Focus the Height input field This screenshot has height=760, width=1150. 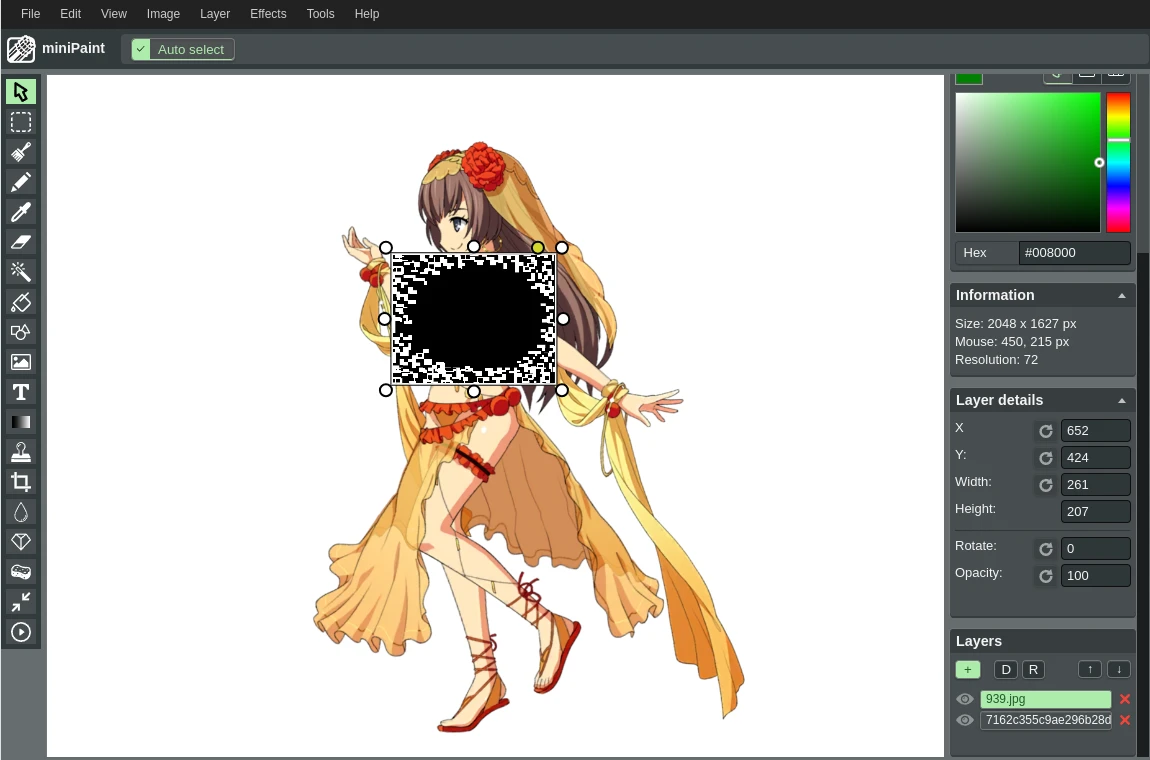[x=1096, y=512]
